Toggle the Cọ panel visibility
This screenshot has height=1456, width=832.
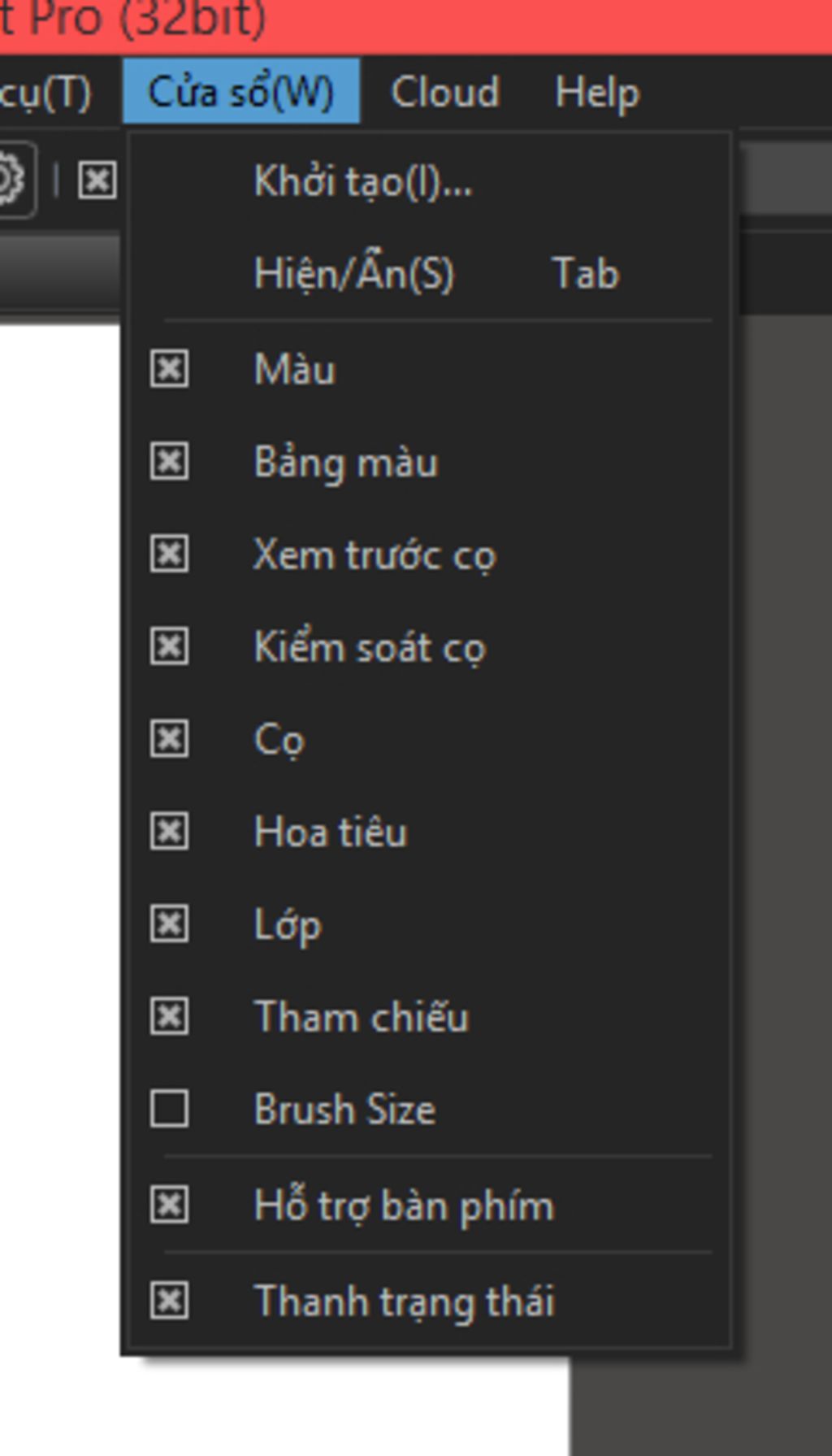(169, 739)
